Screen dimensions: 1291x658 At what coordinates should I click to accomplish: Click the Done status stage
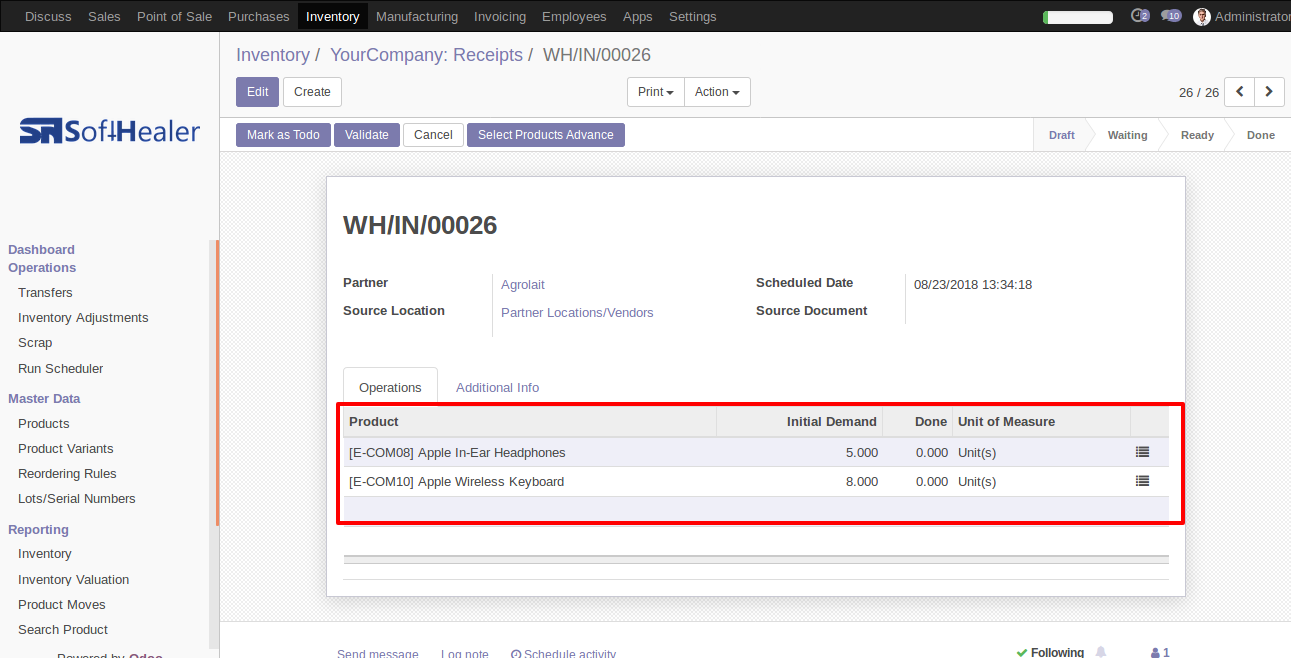[x=1261, y=135]
